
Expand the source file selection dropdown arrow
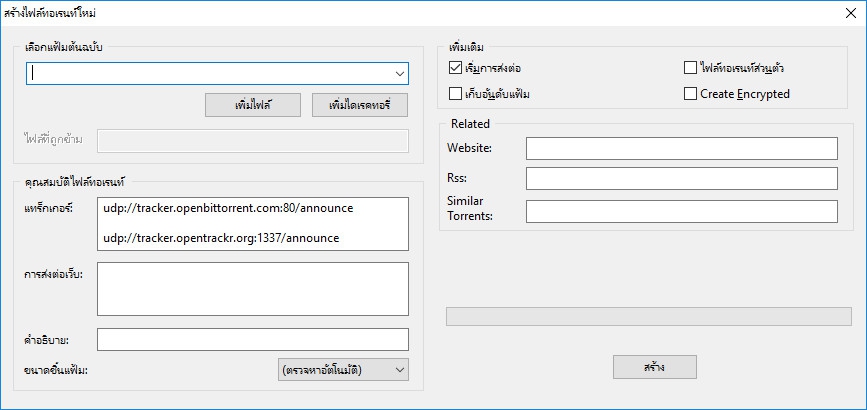click(399, 73)
